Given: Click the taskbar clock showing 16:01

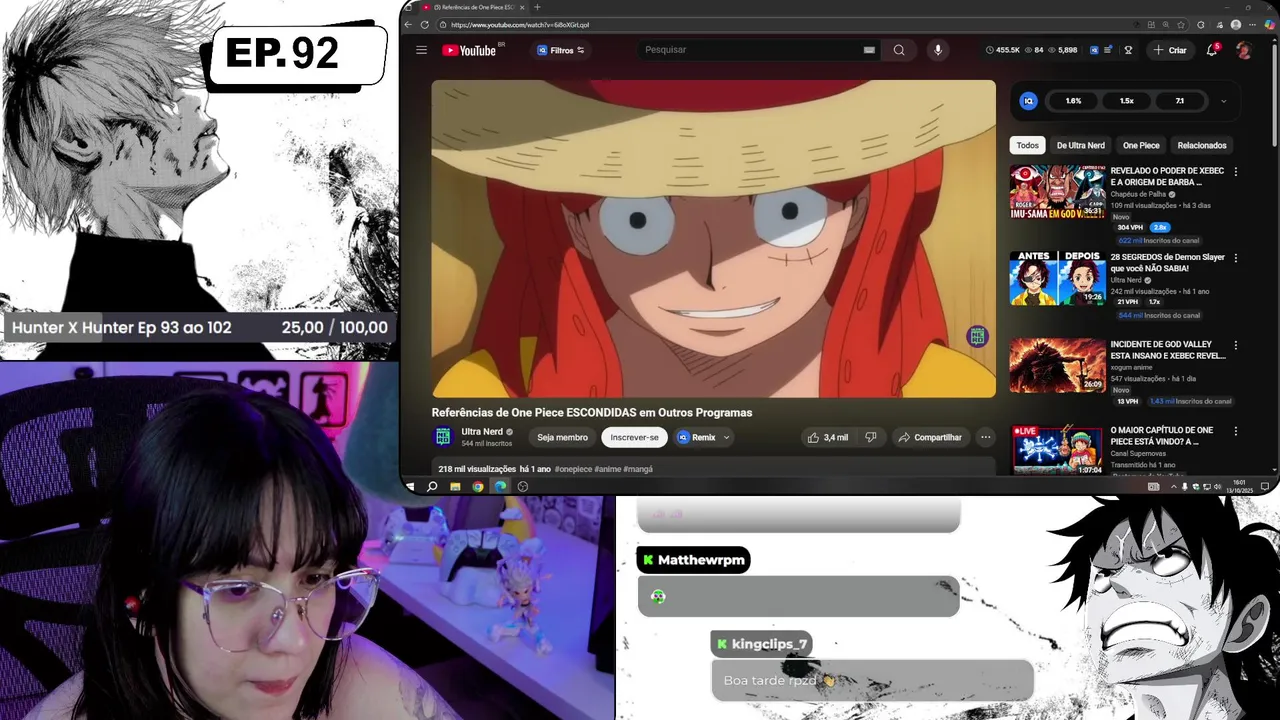Looking at the screenshot, I should tap(1240, 486).
